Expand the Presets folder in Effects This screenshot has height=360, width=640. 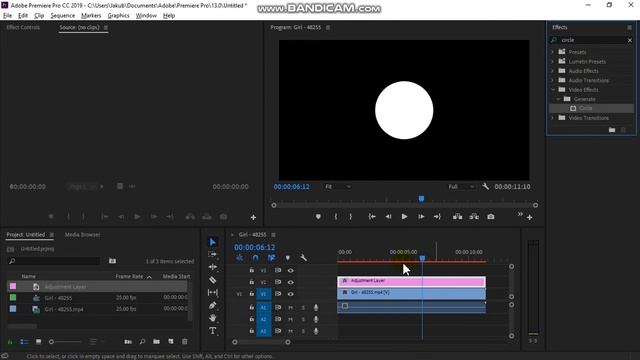pos(553,52)
